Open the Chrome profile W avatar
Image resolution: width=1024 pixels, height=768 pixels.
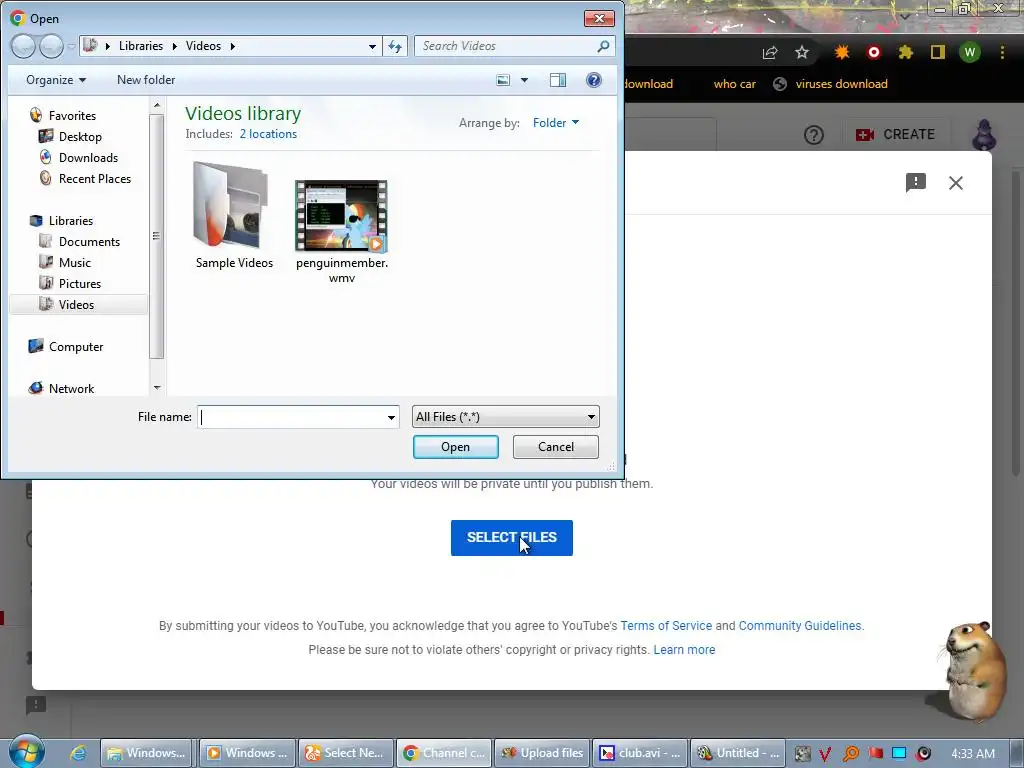pyautogui.click(x=970, y=52)
